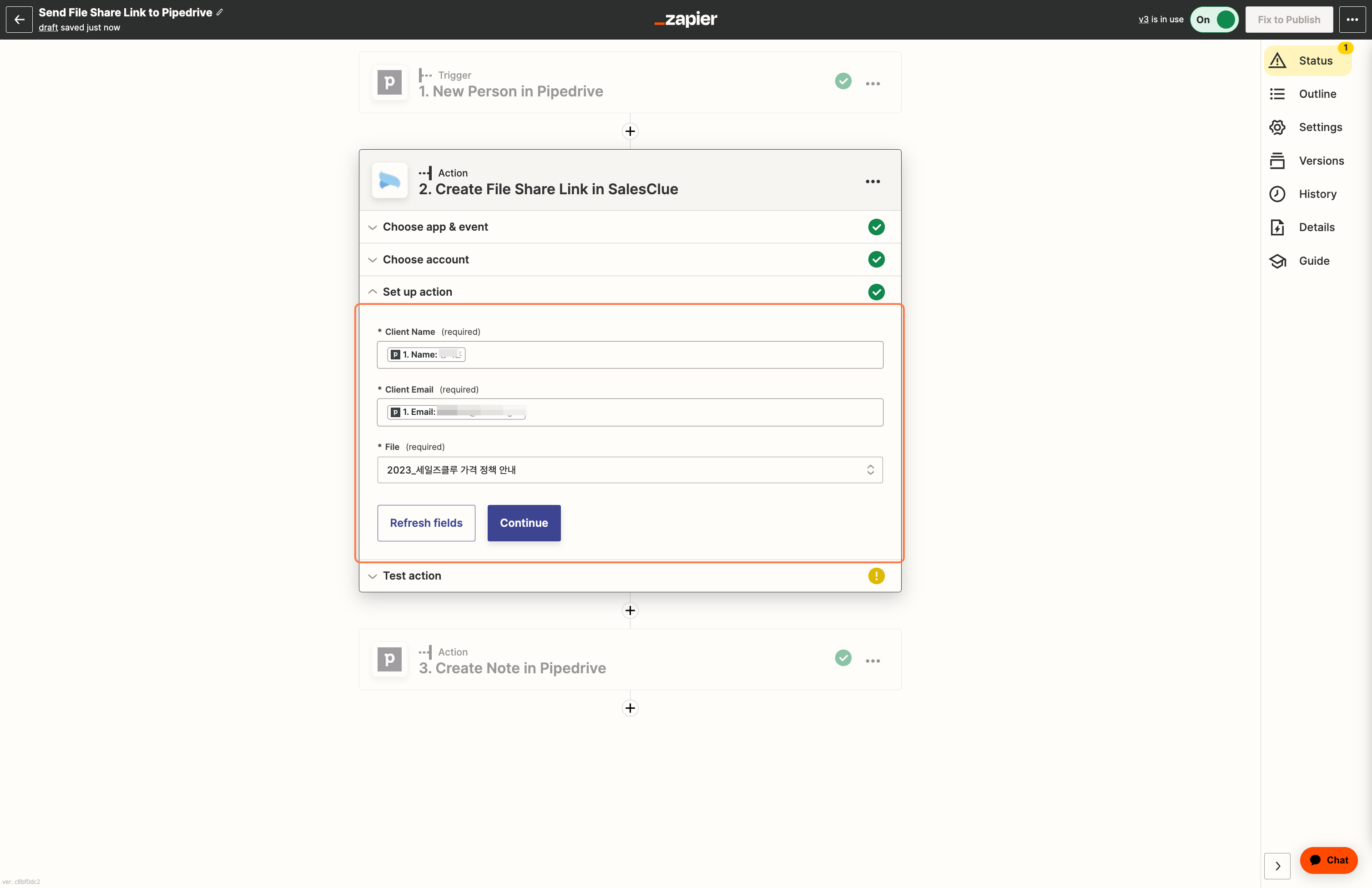Open options for Create Note in Pipedrive step
The image size is (1372, 888).
pos(873,661)
